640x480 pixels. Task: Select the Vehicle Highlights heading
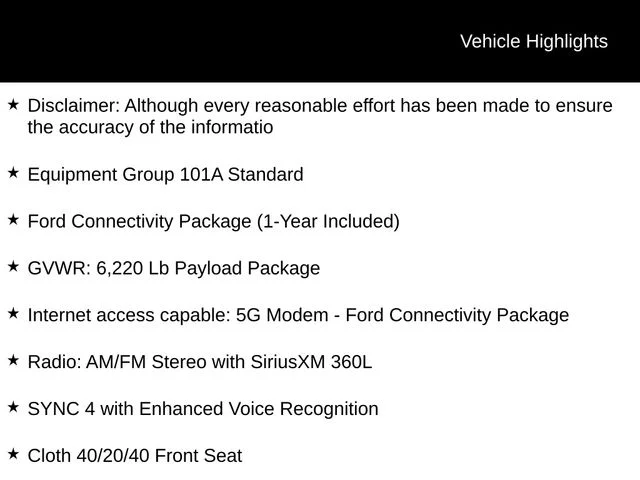click(534, 42)
